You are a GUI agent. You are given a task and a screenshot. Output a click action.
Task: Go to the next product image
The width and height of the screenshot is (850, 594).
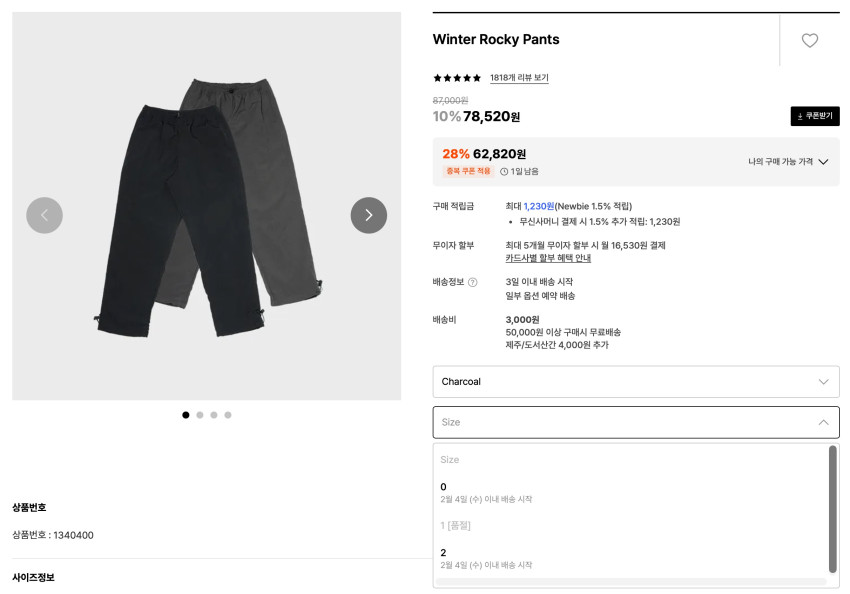coord(368,215)
